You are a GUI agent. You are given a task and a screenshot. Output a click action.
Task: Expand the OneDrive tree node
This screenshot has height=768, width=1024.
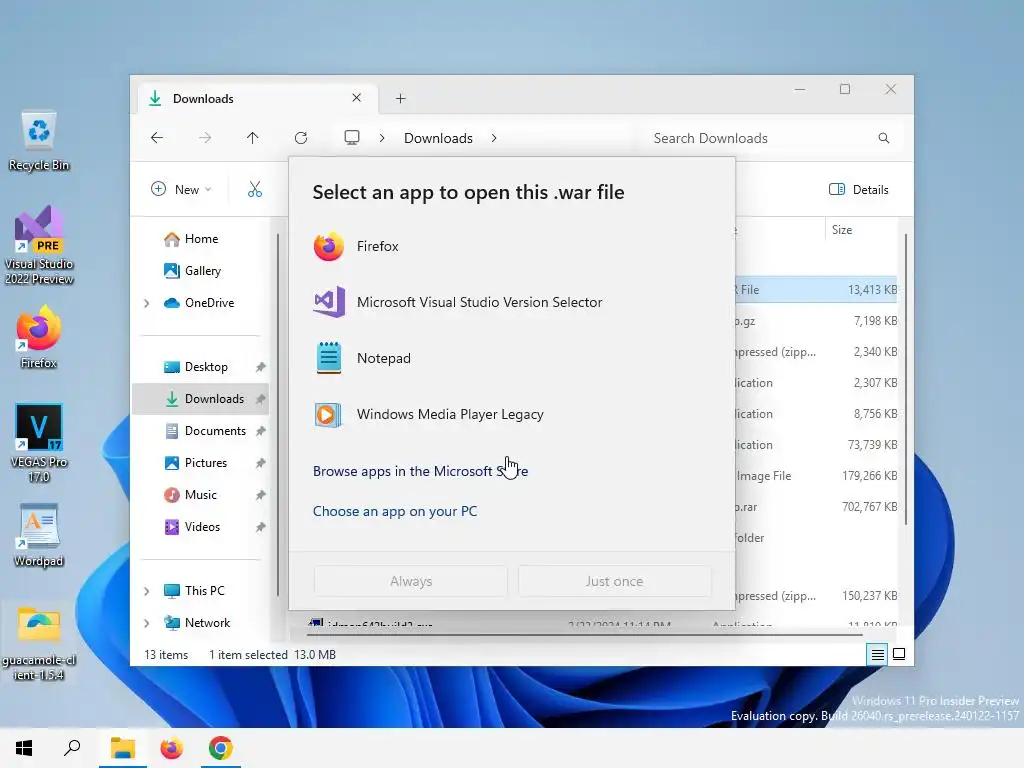tap(147, 303)
